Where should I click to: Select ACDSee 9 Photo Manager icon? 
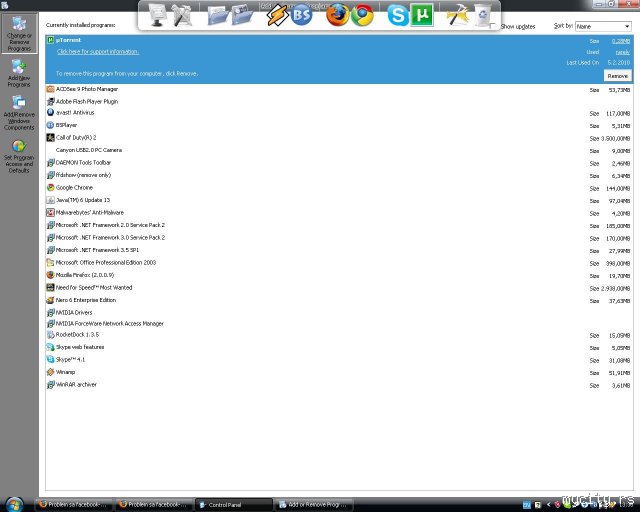(x=50, y=89)
